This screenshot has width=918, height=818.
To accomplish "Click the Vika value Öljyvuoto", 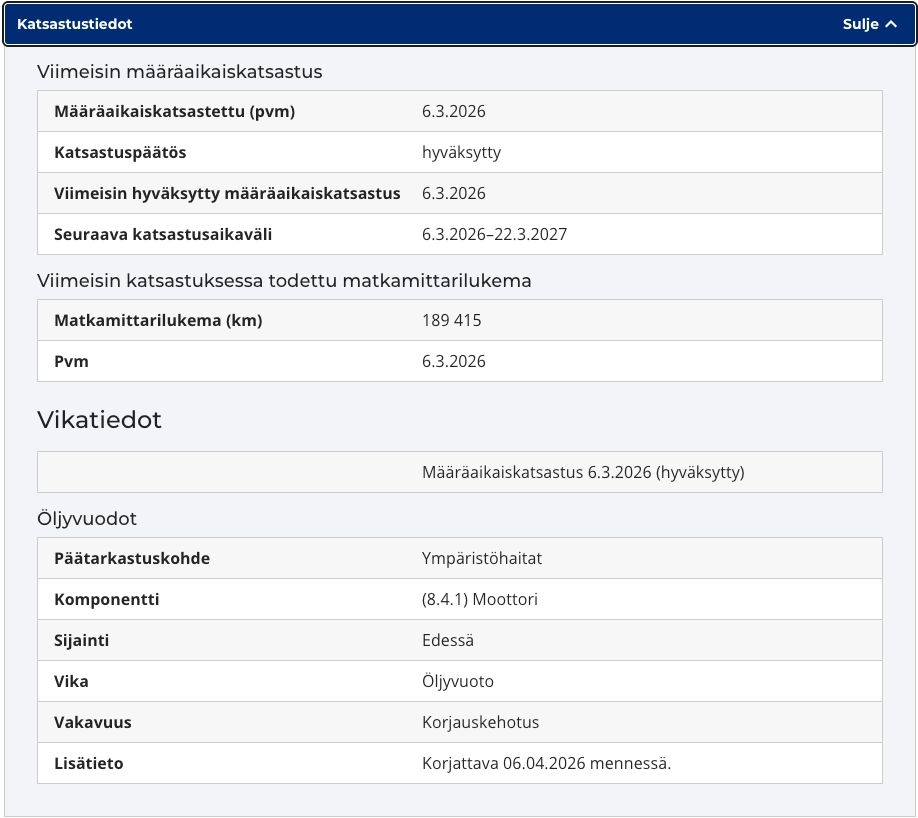I will tap(458, 682).
